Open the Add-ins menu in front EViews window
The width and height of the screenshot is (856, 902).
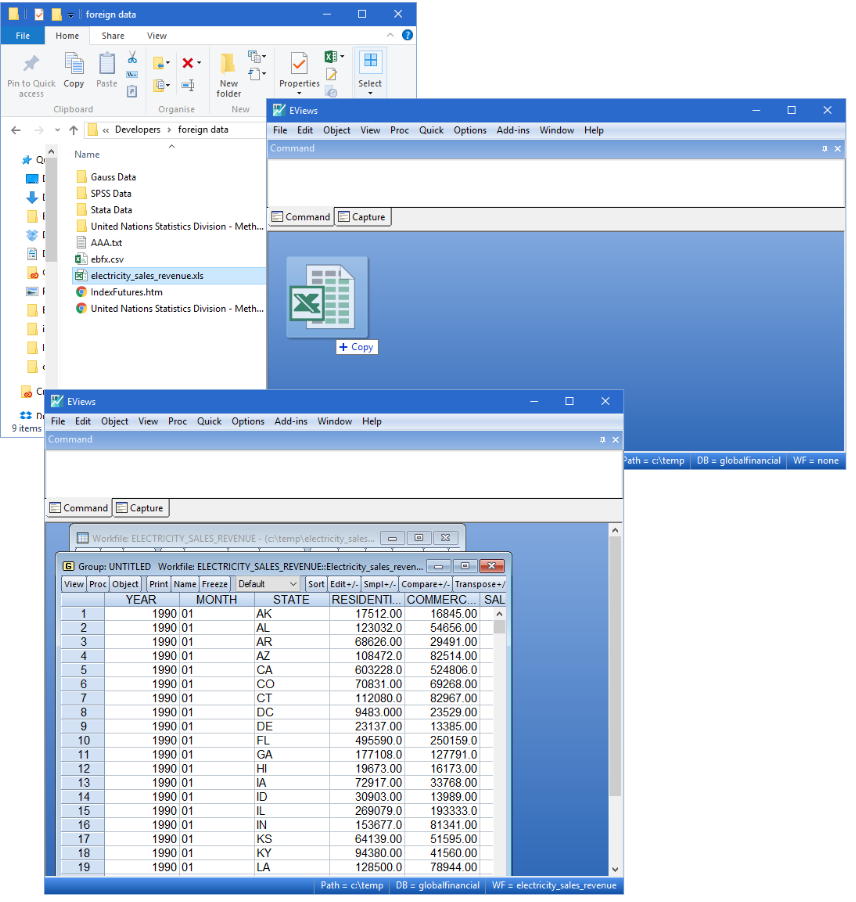click(x=291, y=422)
